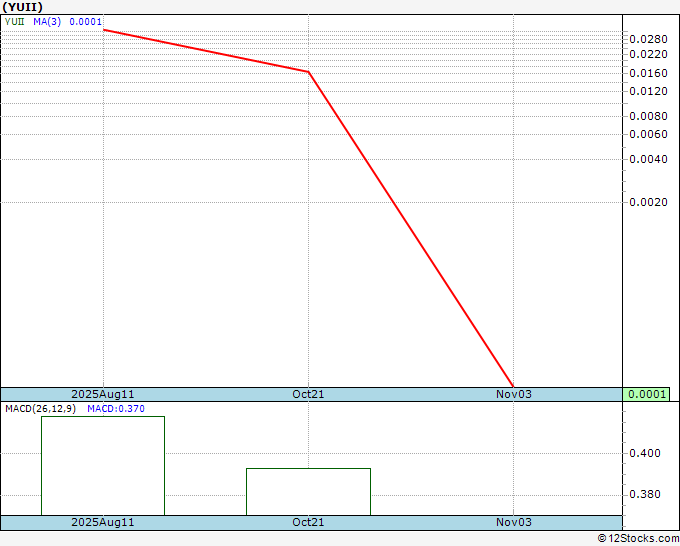680x546 pixels.
Task: Click Nov03 date on price chart axis
Action: click(x=514, y=394)
